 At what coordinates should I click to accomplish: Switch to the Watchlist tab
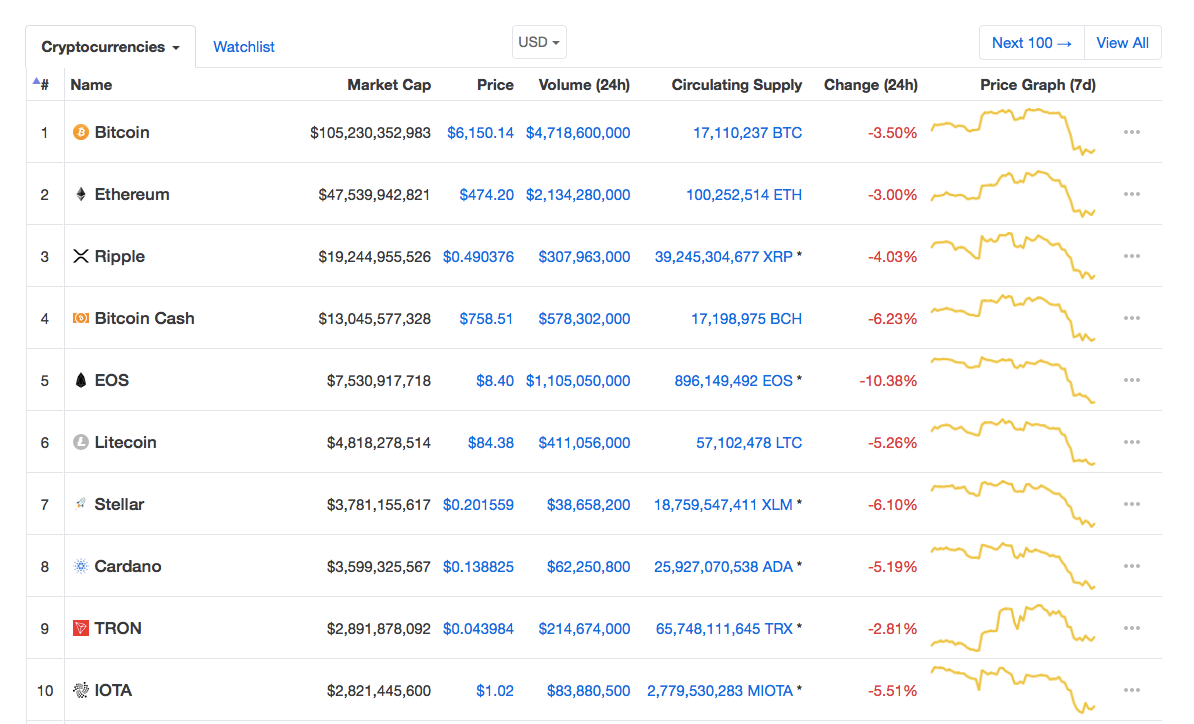tap(244, 47)
